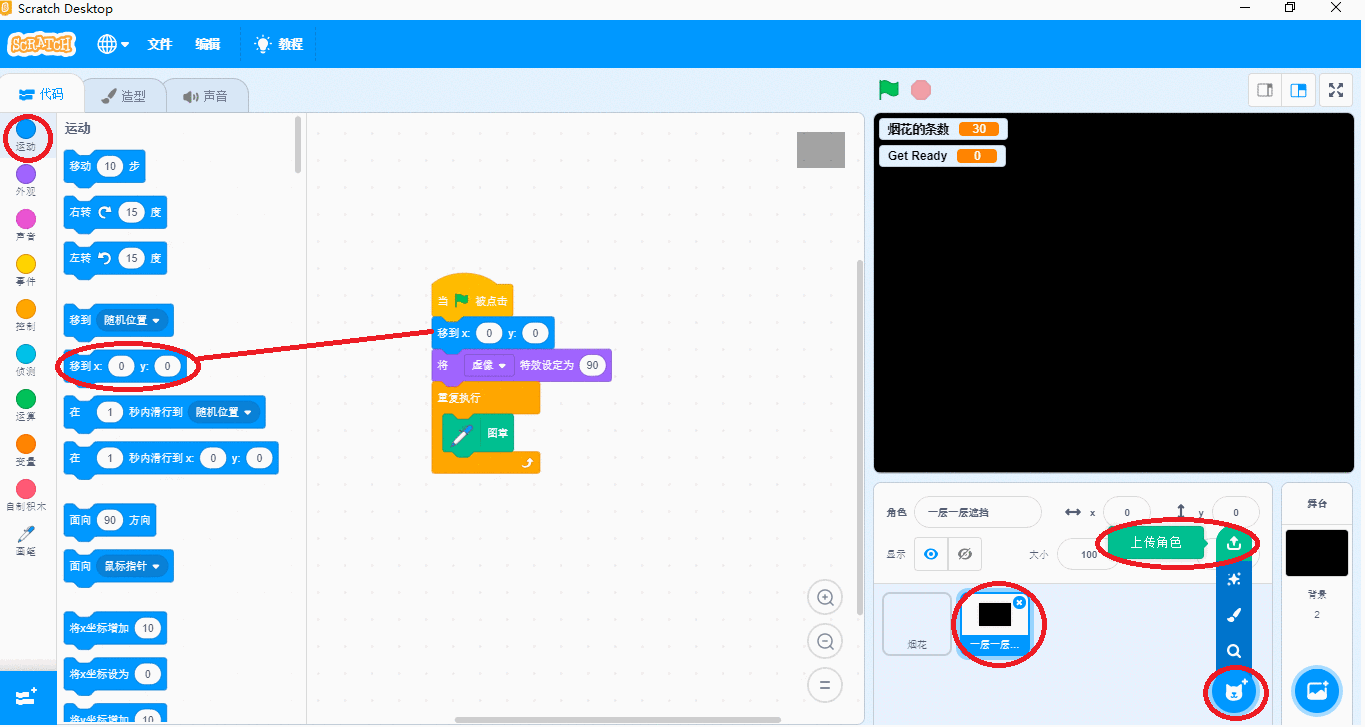Viewport: 1365px width, 727px height.
Task: Open the language globe dropdown
Action: 113,44
